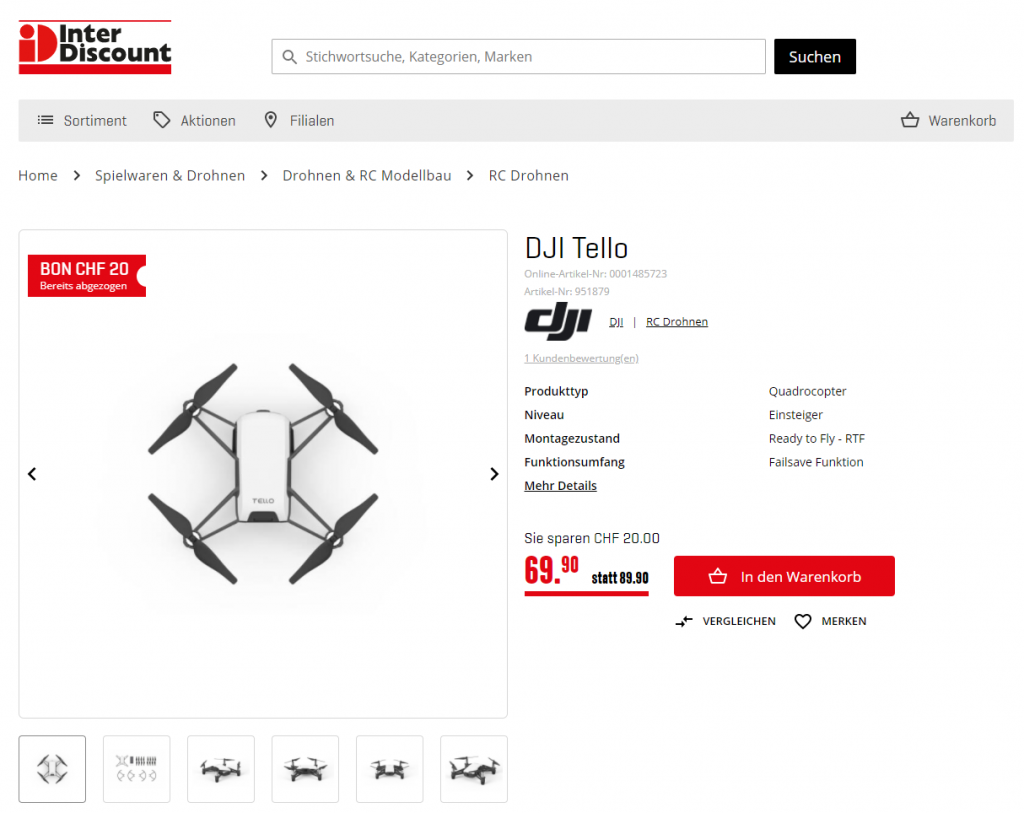Image resolution: width=1024 pixels, height=813 pixels.
Task: Expand Mehr Details link
Action: click(560, 486)
